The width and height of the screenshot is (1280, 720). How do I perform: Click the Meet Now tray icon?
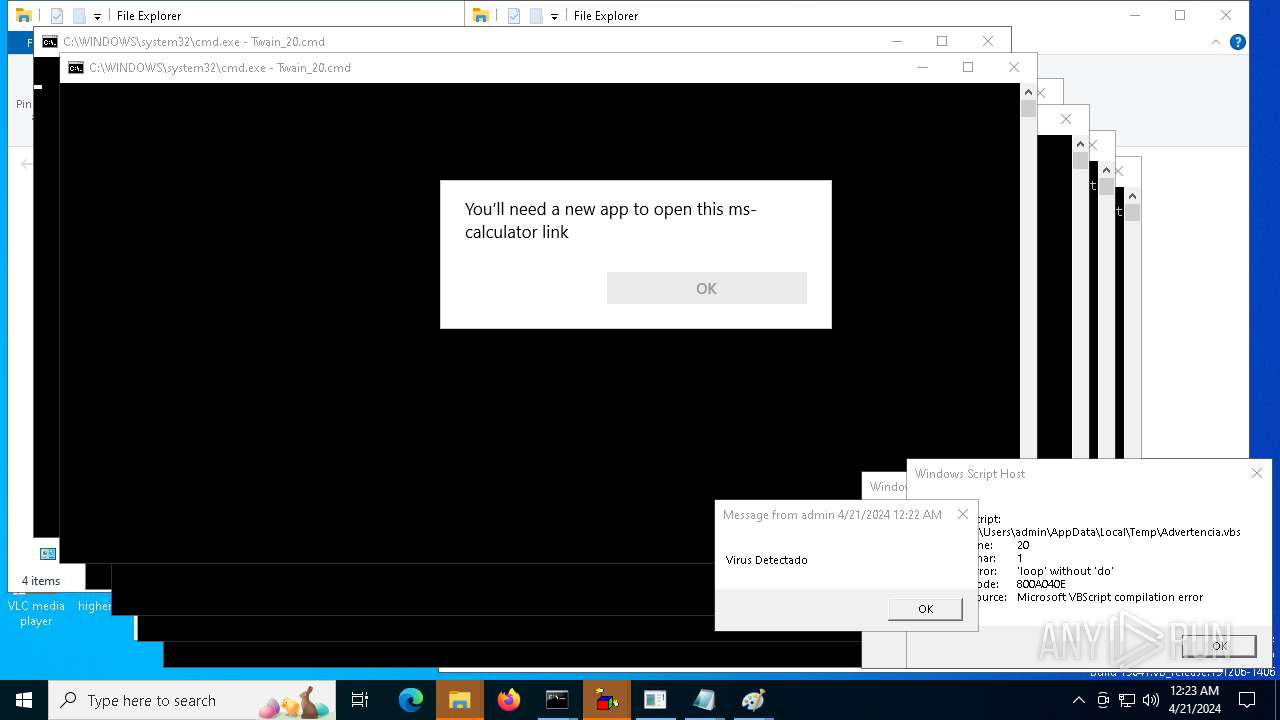1103,700
